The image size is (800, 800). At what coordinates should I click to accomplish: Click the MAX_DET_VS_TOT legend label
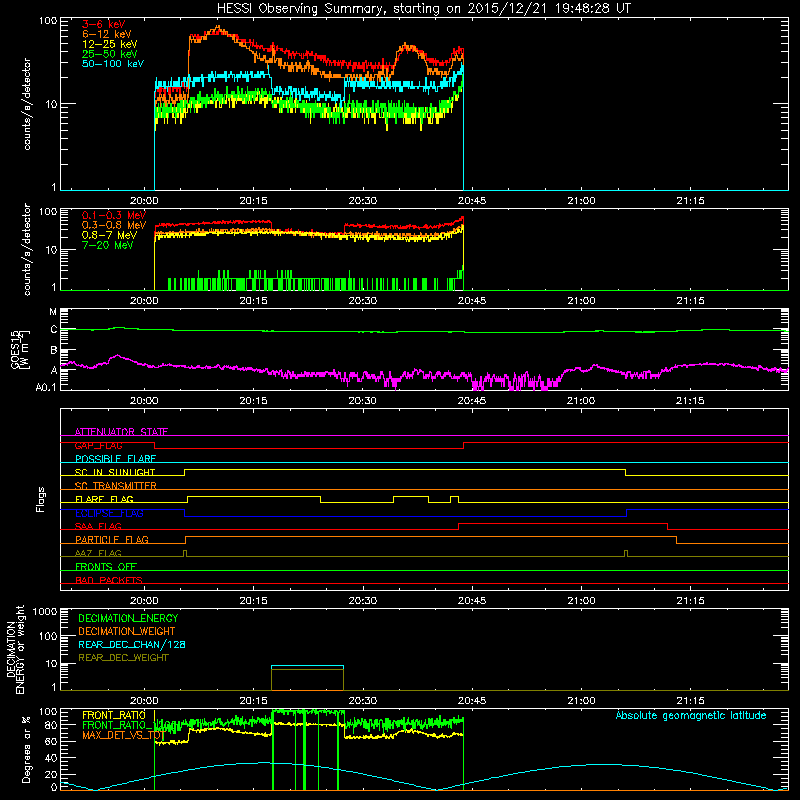tap(122, 735)
